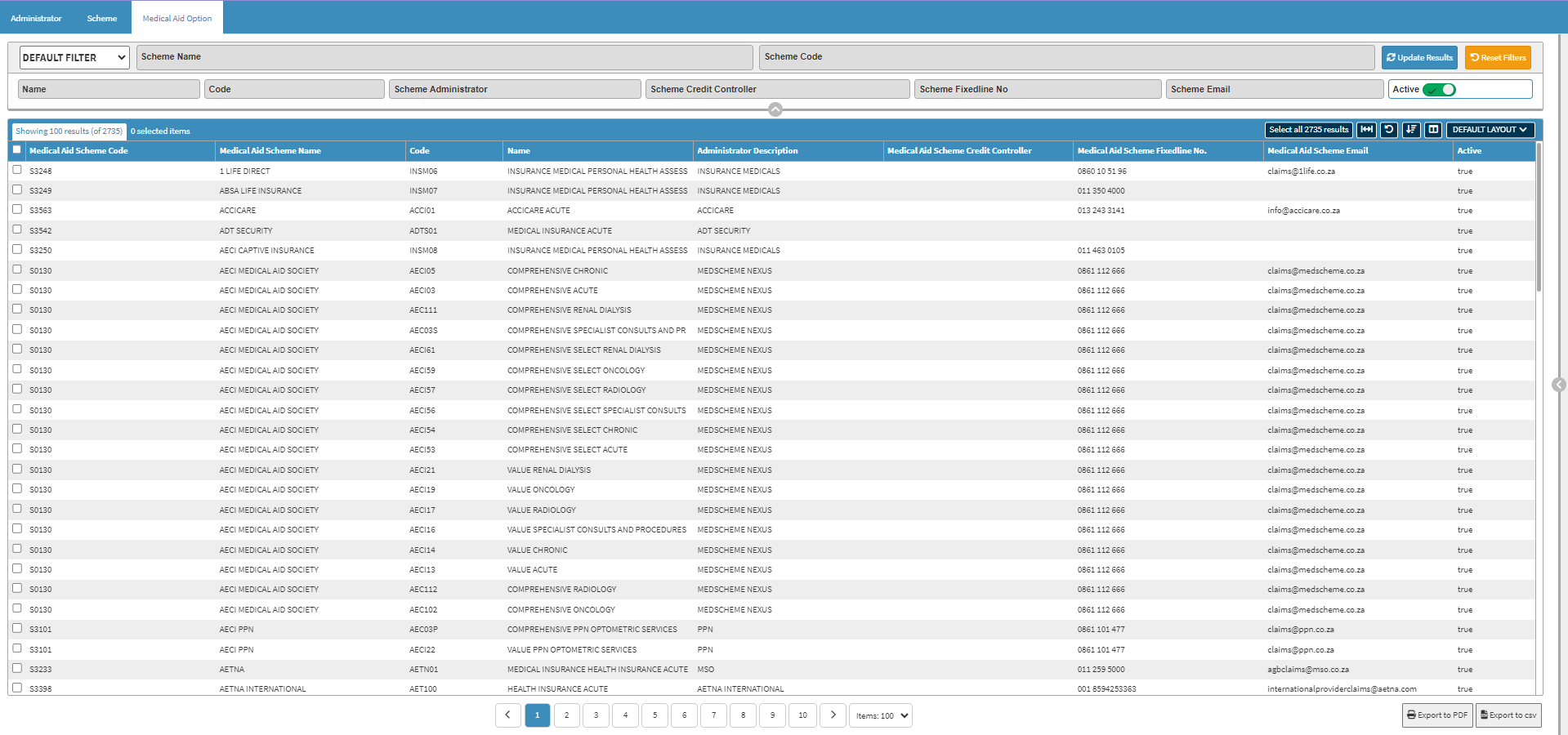Open the sort order icon
1568x735 pixels.
pyautogui.click(x=1411, y=130)
